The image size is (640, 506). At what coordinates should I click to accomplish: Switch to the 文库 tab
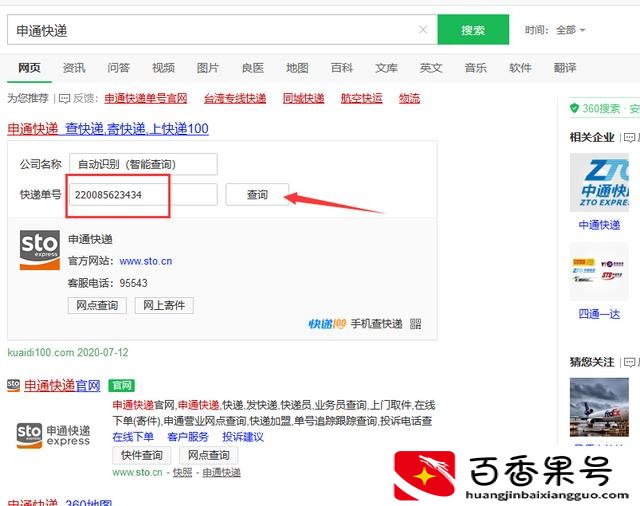tap(387, 68)
